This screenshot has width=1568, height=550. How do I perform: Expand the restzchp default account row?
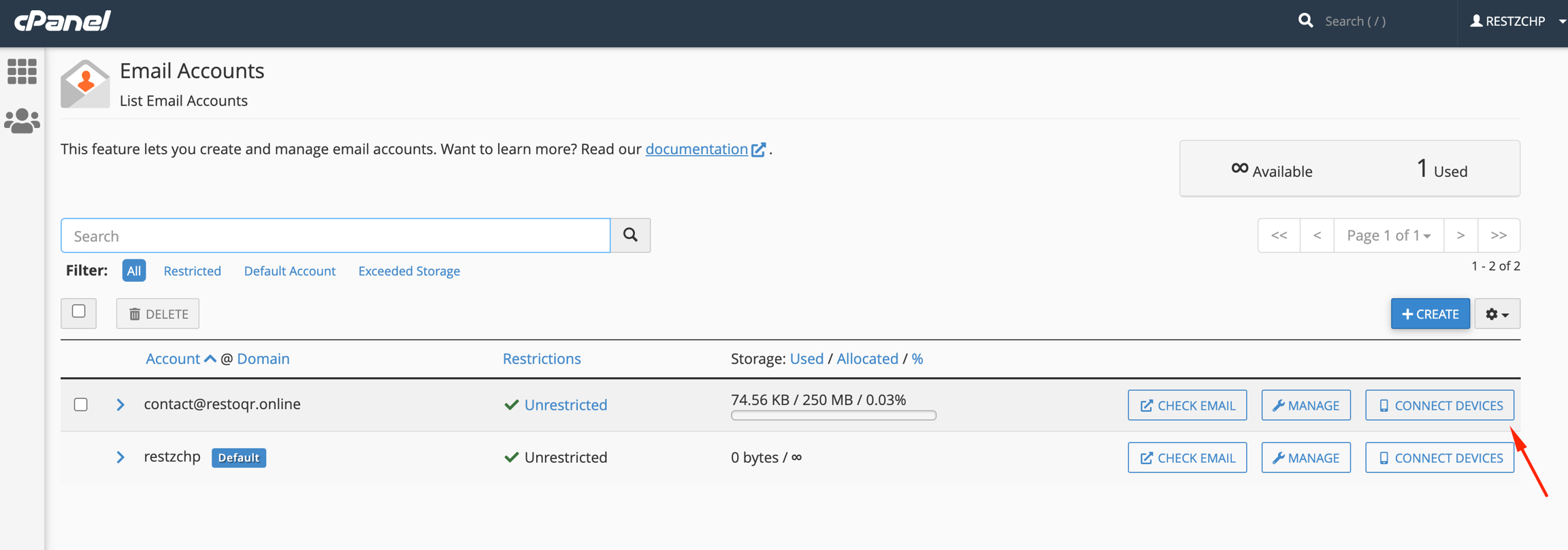point(120,457)
